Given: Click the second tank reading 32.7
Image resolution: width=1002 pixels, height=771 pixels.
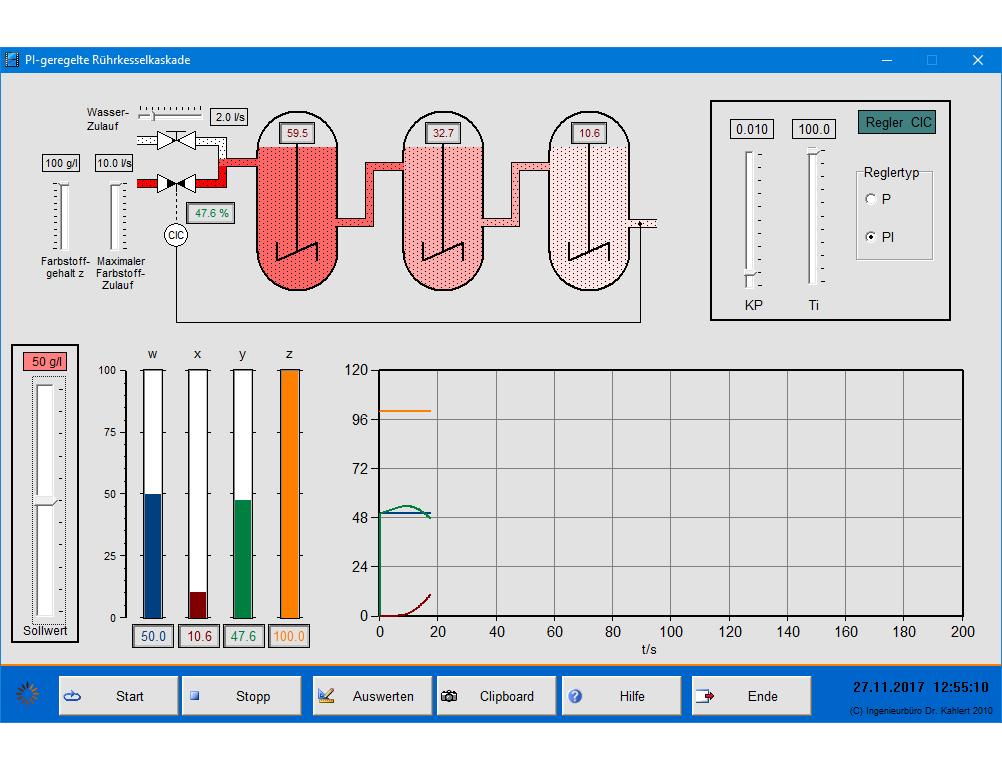Looking at the screenshot, I should point(443,133).
